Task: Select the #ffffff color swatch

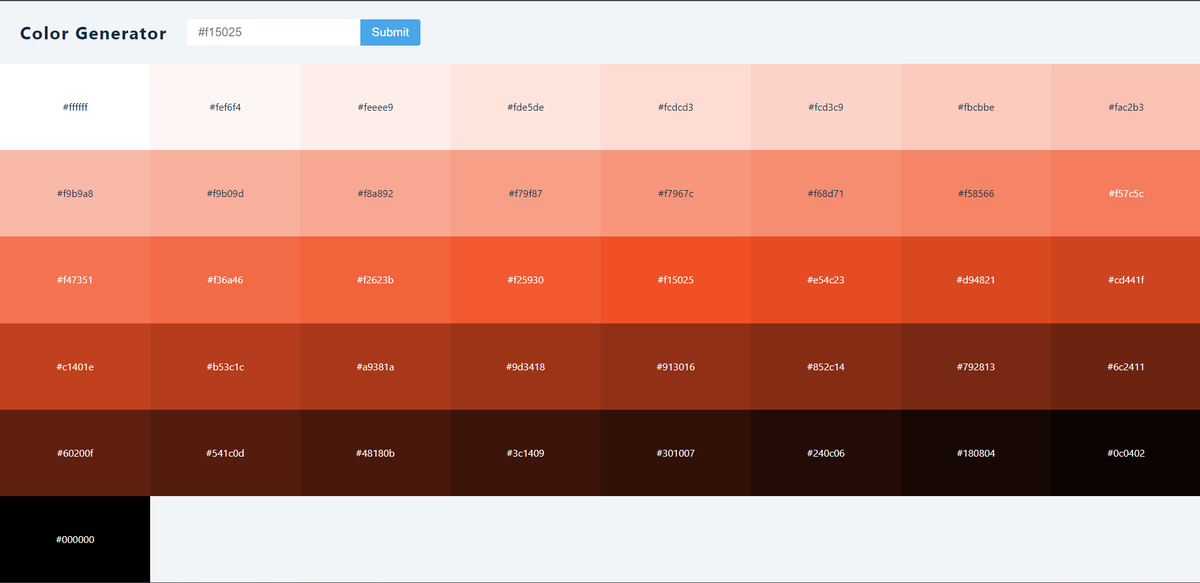Action: [75, 107]
